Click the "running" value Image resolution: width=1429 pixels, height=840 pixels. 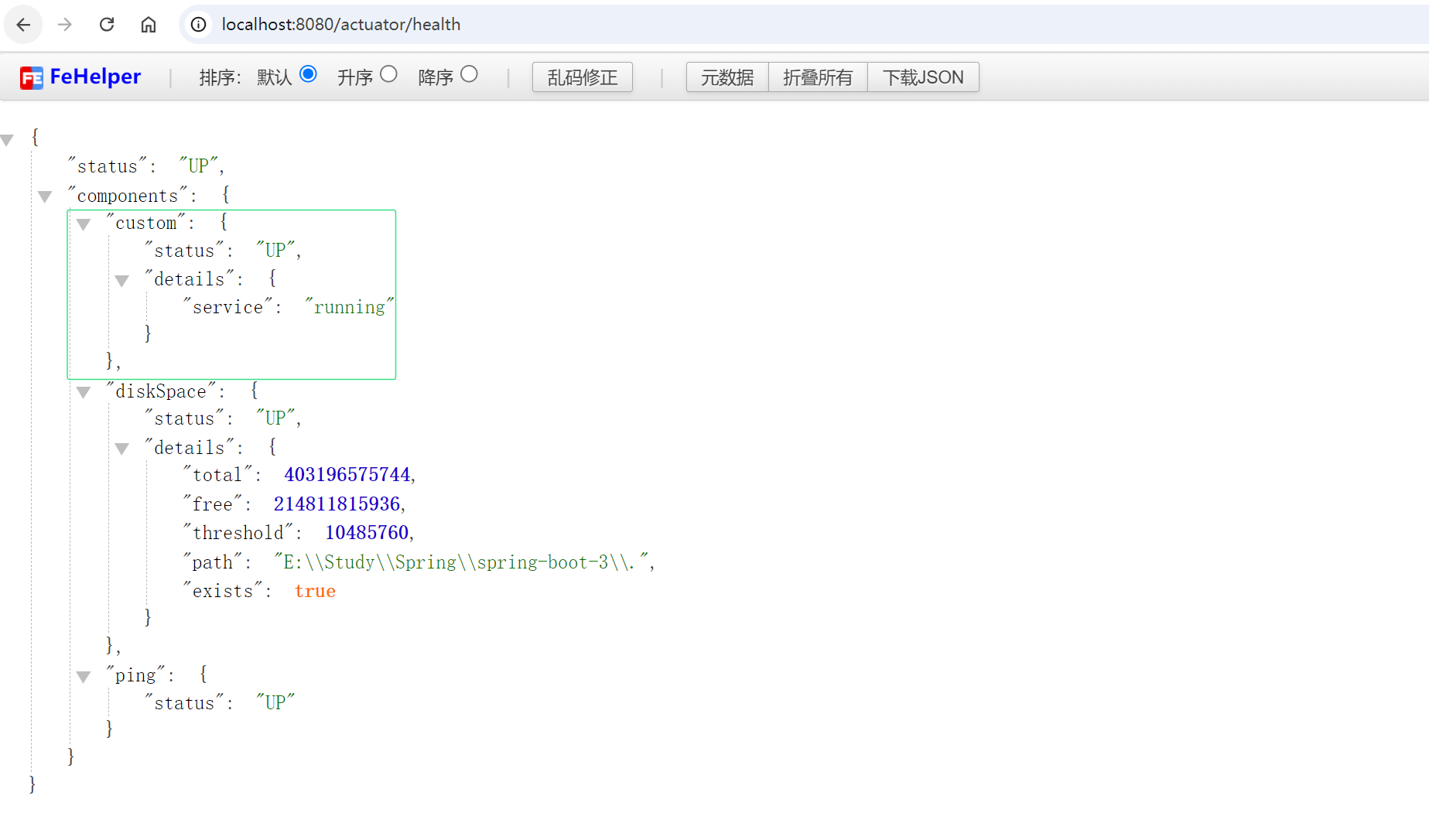[x=350, y=307]
